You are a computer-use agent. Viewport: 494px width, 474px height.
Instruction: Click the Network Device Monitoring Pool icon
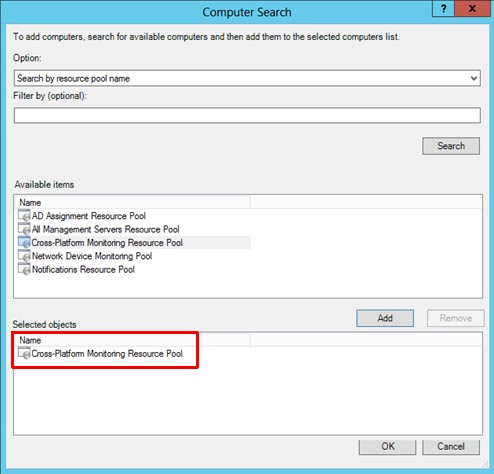click(24, 256)
